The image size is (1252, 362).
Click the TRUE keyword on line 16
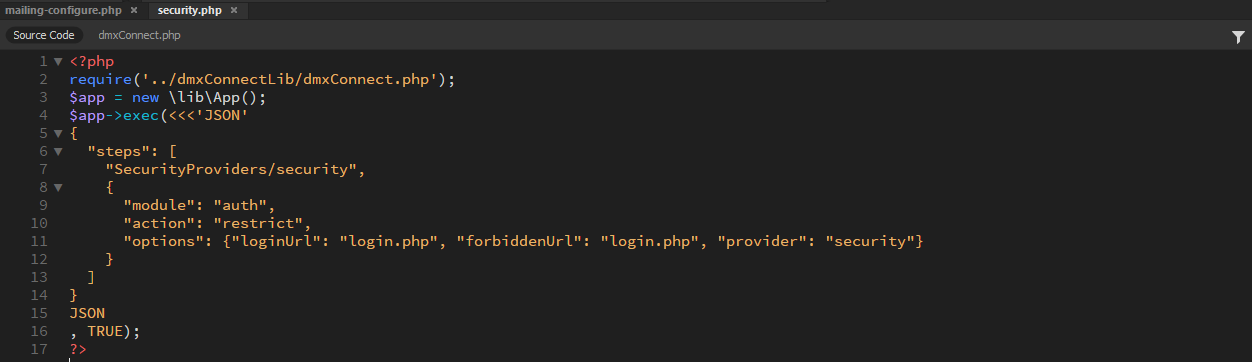105,332
